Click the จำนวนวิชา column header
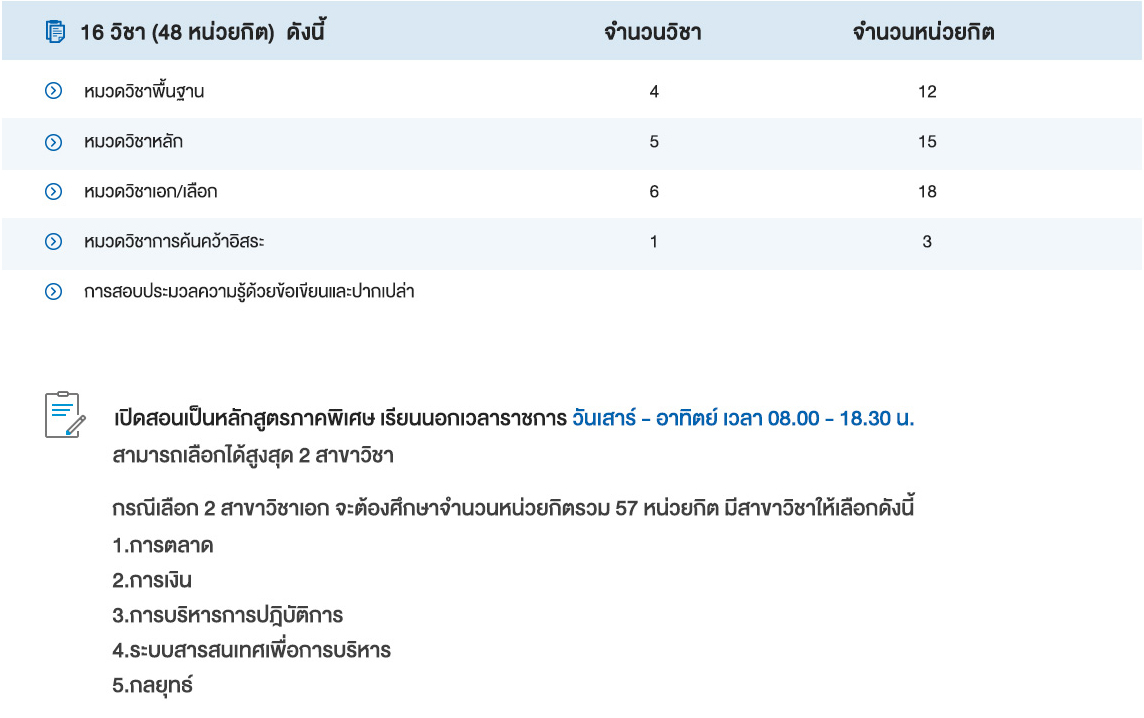This screenshot has width=1144, height=718. [653, 32]
